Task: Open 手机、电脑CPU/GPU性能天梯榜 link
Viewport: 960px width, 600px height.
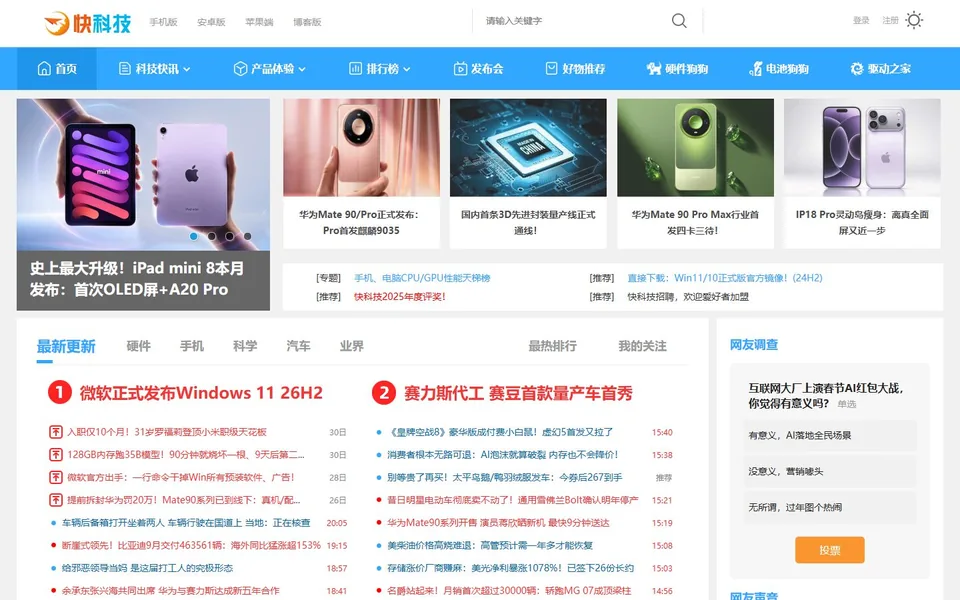Action: 422,278
